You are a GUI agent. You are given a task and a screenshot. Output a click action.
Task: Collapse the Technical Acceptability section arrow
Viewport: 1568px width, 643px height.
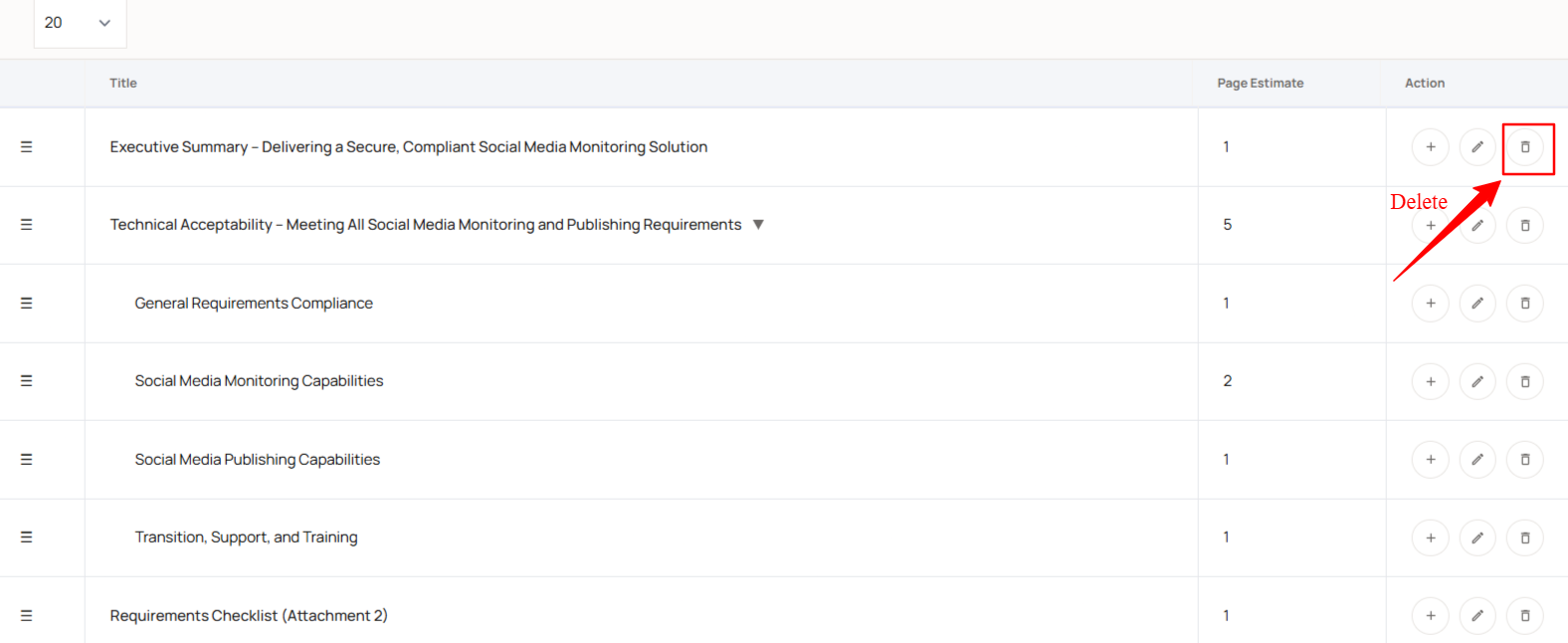pyautogui.click(x=758, y=225)
